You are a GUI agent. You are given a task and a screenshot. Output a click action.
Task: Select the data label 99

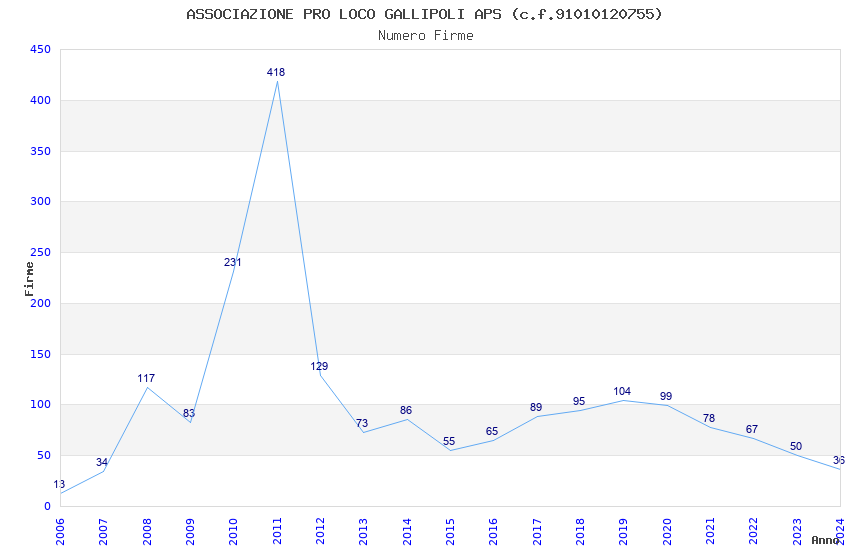click(x=666, y=396)
